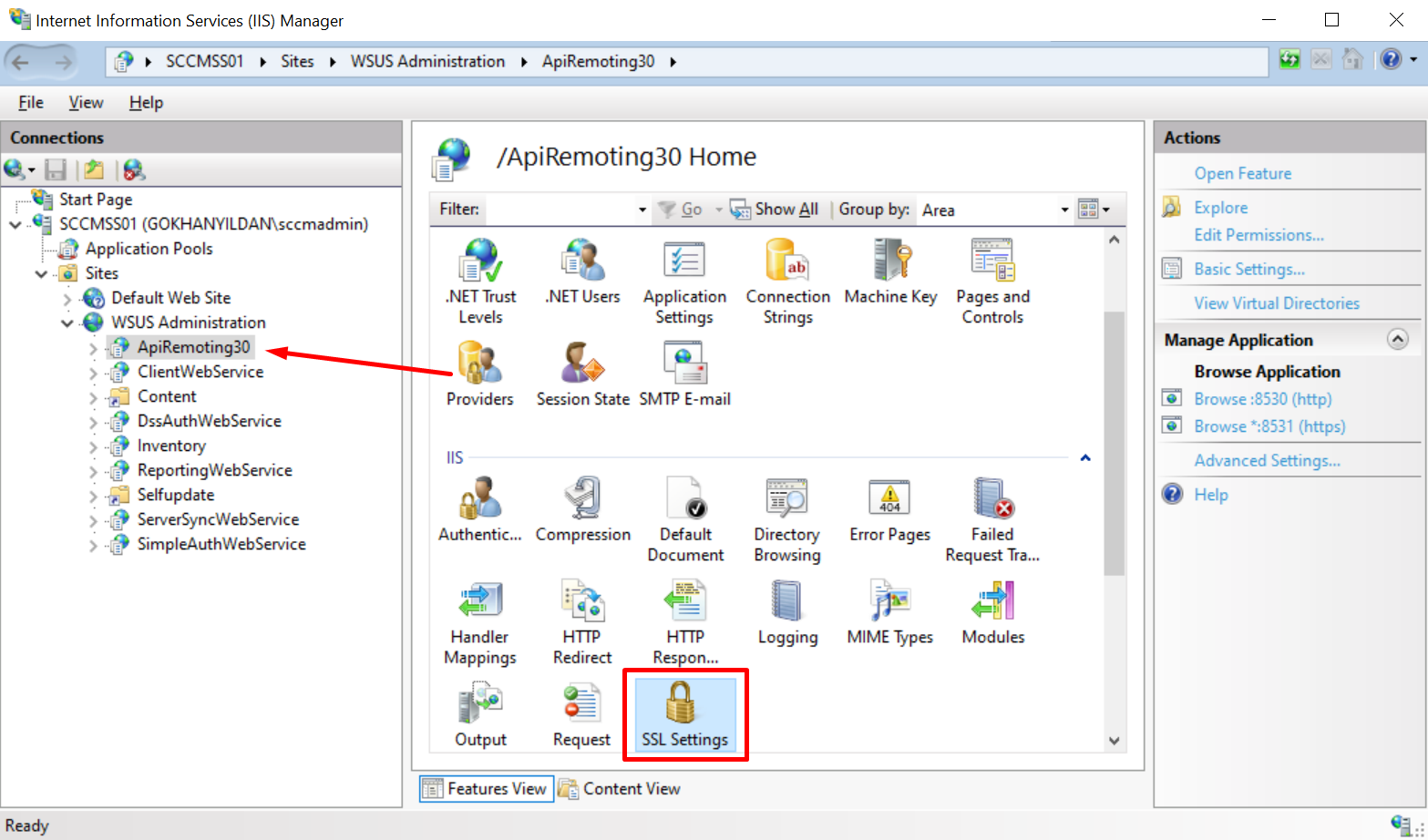
Task: Open the Directory Browsing feature
Action: [787, 519]
